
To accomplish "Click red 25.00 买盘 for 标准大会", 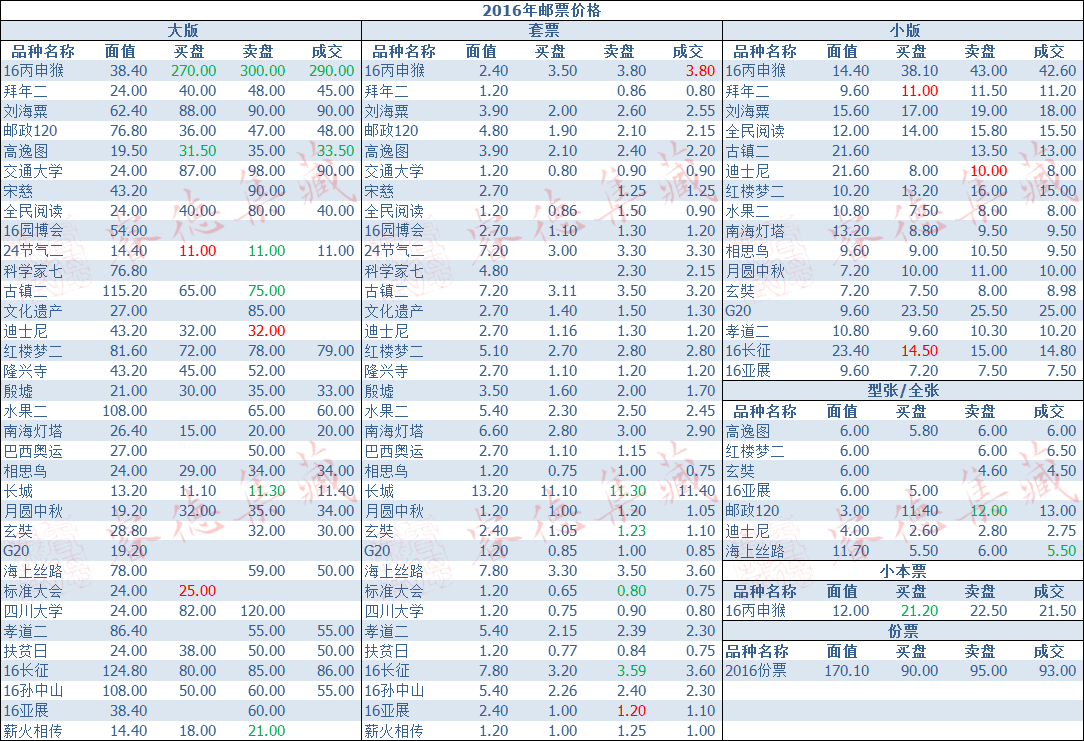I will (198, 591).
